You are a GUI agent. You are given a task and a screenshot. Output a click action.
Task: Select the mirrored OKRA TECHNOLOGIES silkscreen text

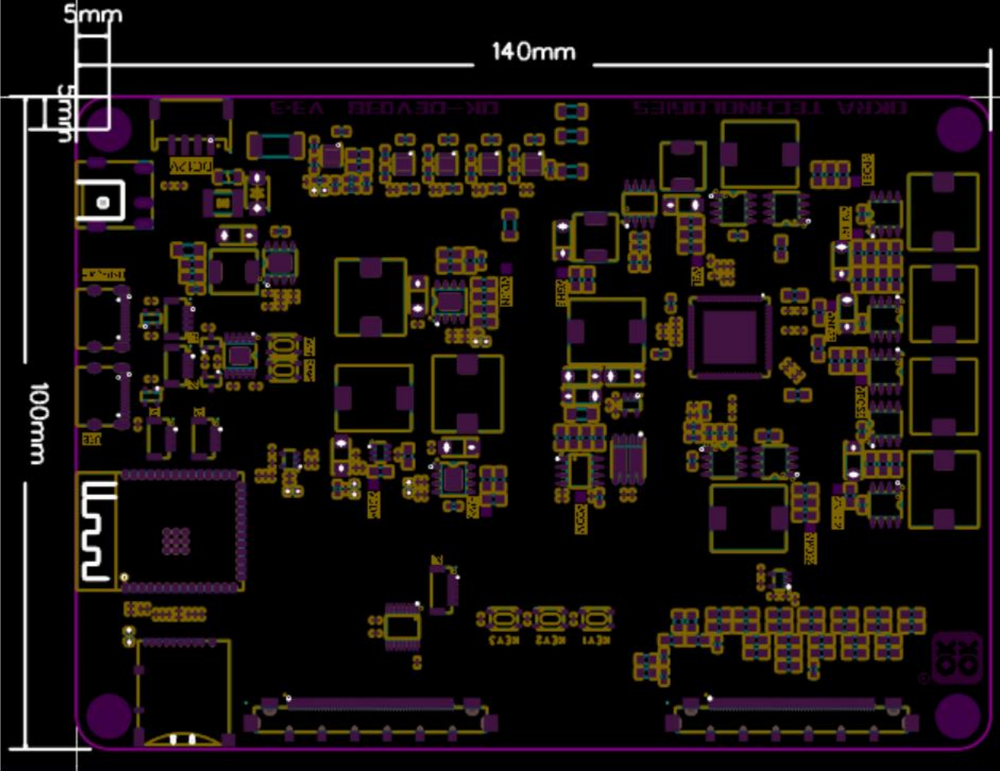pyautogui.click(x=770, y=108)
